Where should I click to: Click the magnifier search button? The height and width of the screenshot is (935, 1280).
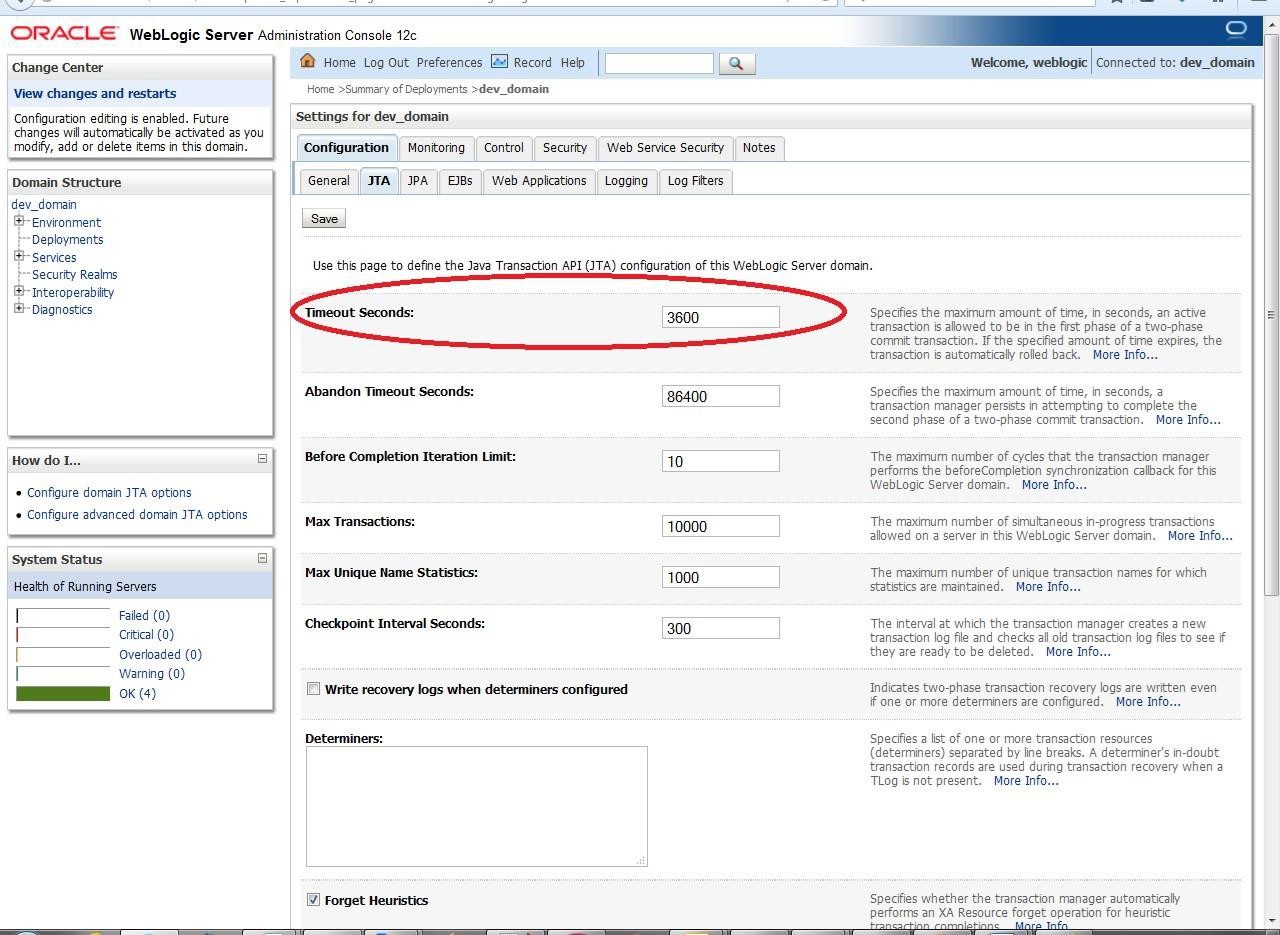coord(736,63)
